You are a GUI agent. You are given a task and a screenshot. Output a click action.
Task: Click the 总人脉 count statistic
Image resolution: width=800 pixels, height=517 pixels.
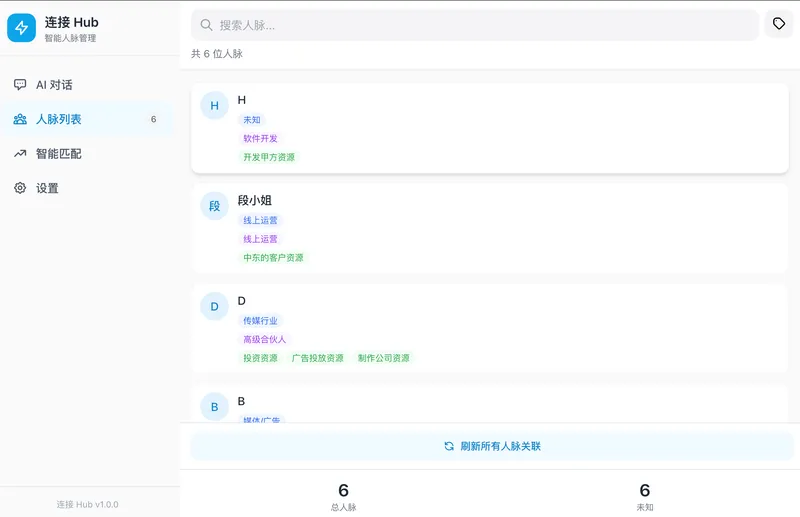pos(343,496)
